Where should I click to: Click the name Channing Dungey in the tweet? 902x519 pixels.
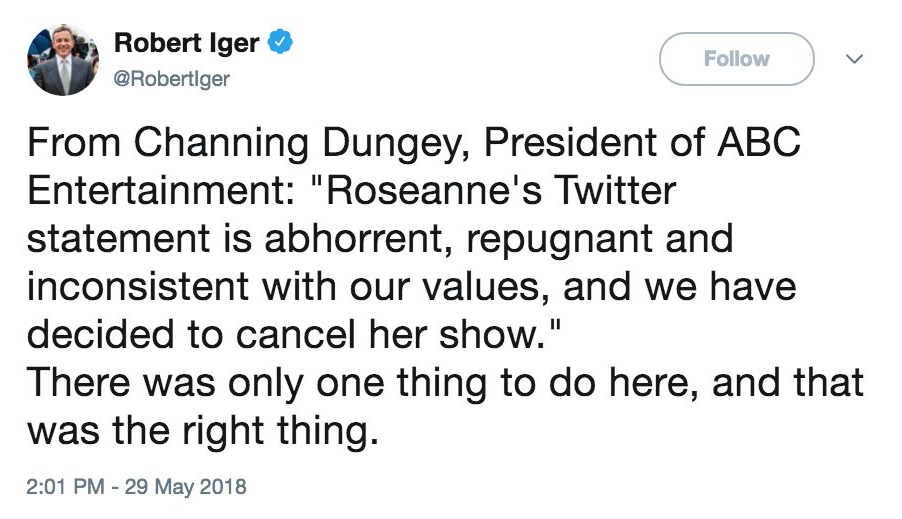(x=298, y=143)
